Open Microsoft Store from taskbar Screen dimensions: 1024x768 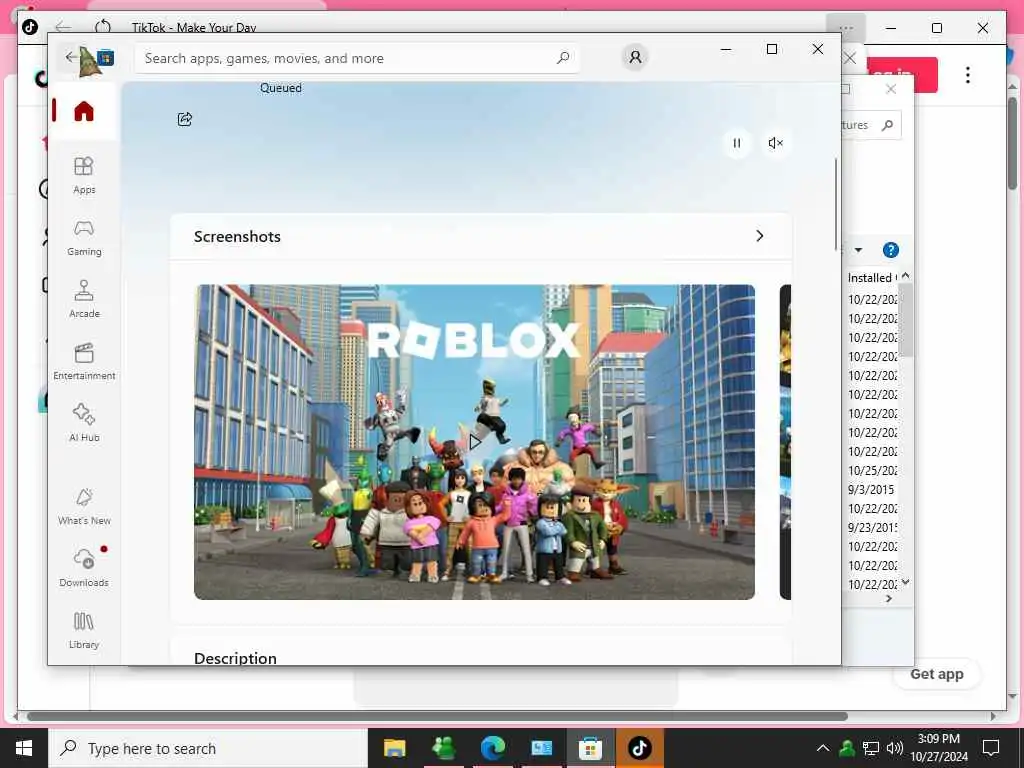click(x=590, y=748)
